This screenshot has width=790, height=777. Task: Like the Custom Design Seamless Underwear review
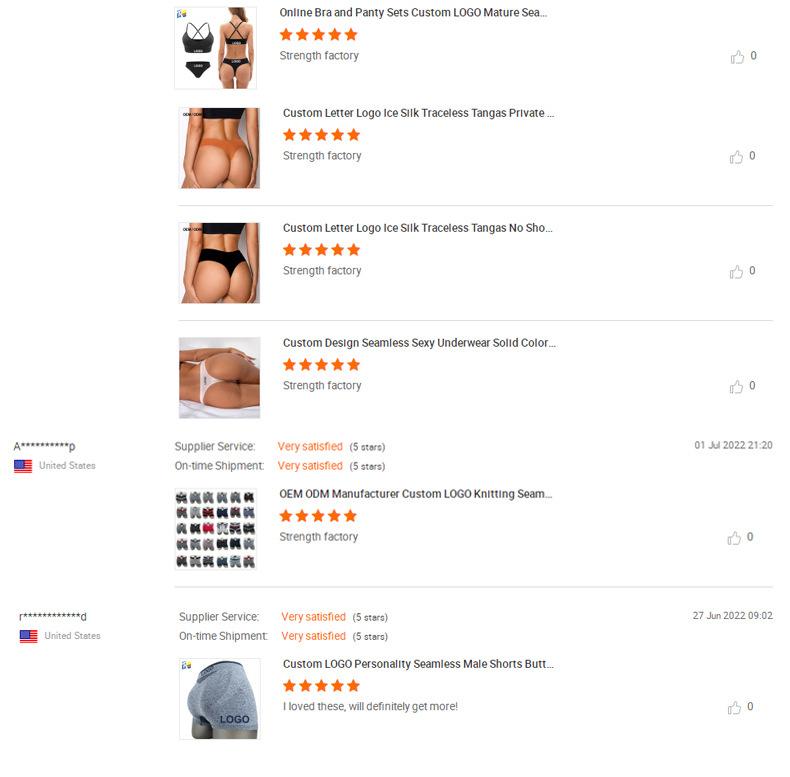point(736,386)
